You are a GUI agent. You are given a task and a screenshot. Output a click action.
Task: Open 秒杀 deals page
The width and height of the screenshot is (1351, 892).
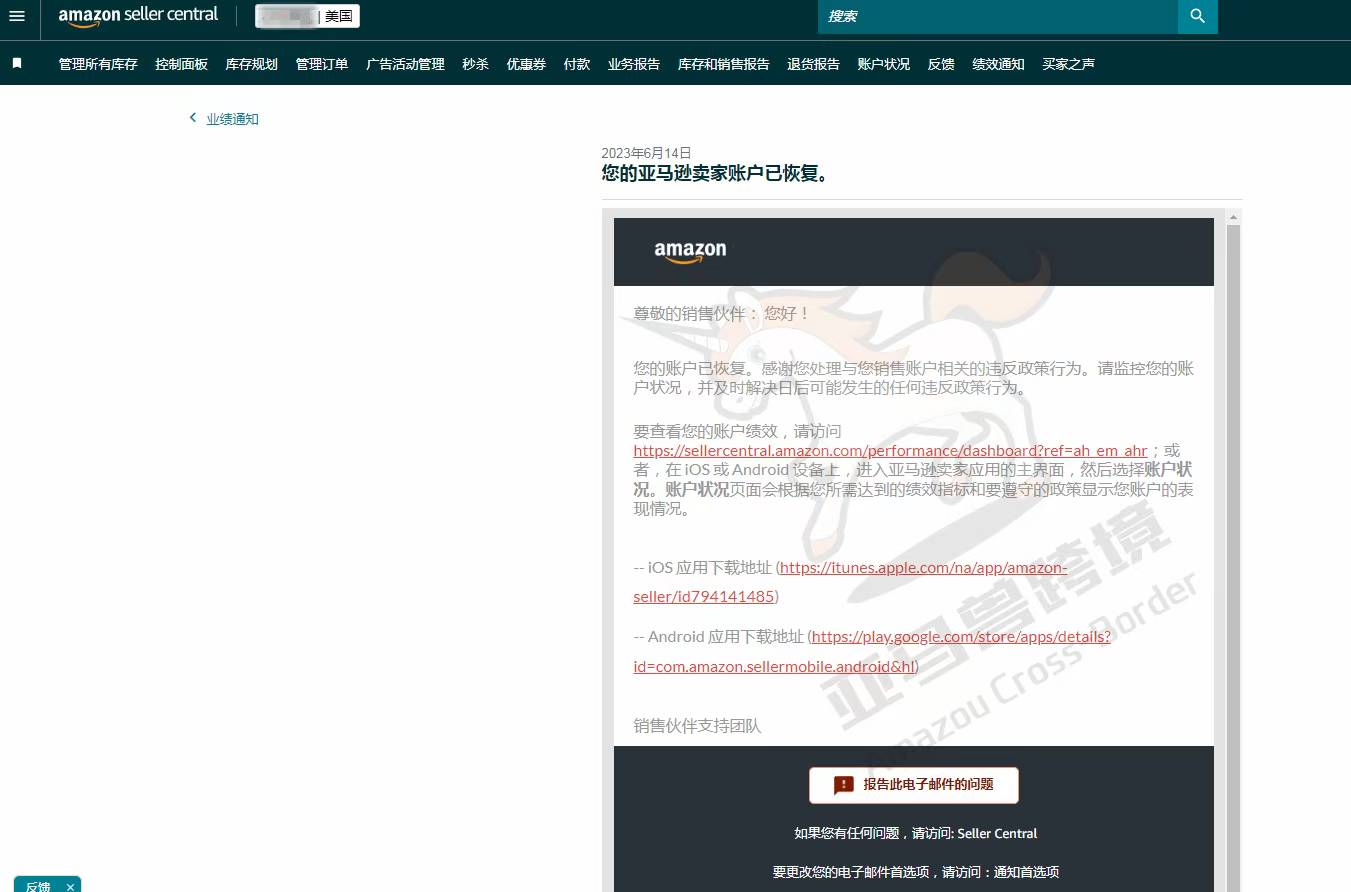475,64
